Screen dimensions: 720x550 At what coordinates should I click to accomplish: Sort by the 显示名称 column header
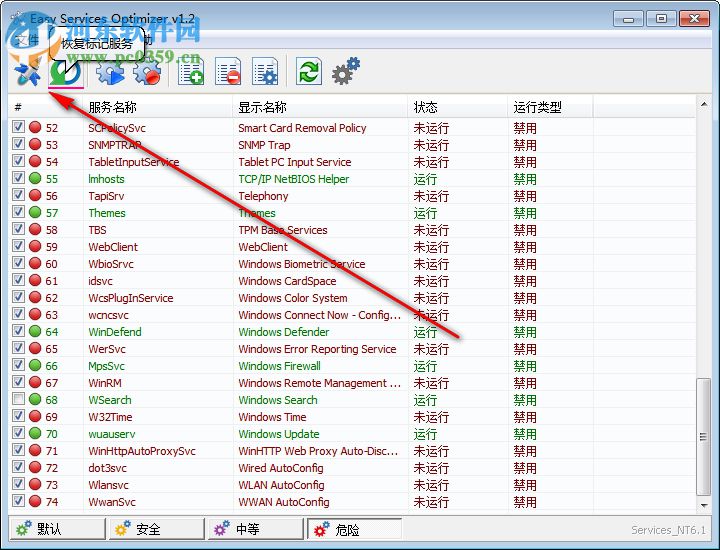[320, 107]
